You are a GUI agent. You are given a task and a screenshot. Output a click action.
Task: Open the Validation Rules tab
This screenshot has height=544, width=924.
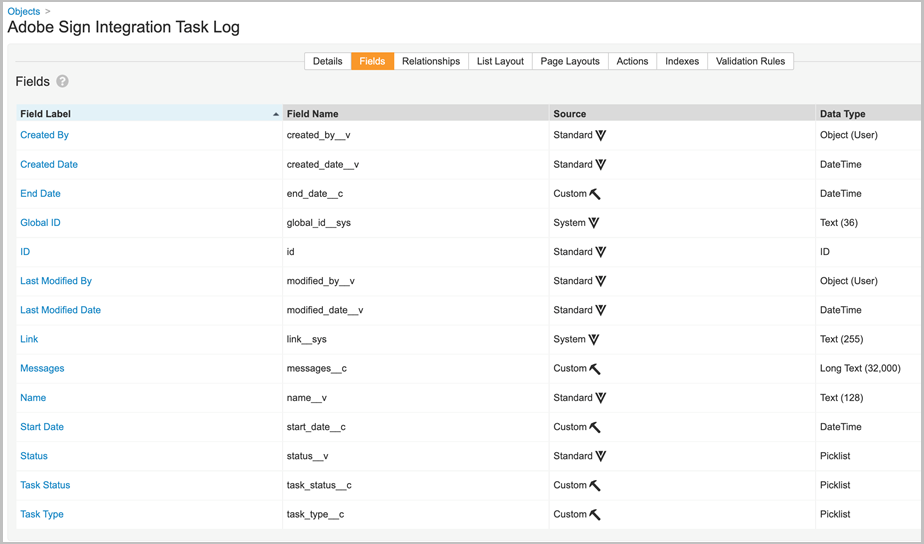[750, 61]
